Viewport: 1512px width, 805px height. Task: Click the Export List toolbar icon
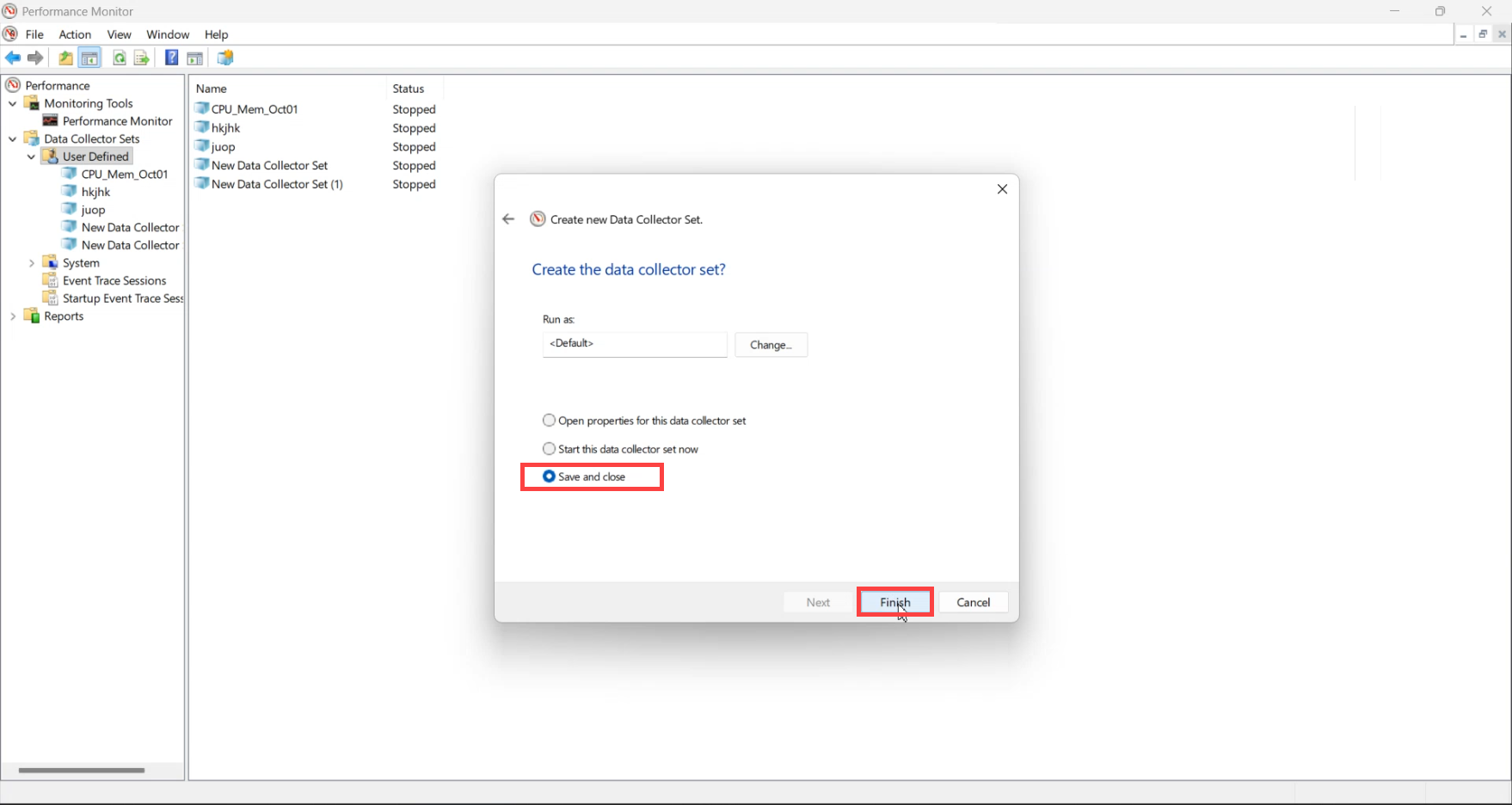tap(142, 58)
